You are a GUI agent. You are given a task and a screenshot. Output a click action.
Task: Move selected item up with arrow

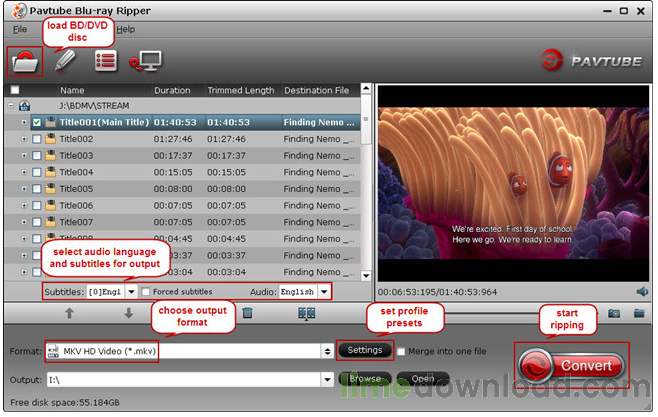click(70, 313)
